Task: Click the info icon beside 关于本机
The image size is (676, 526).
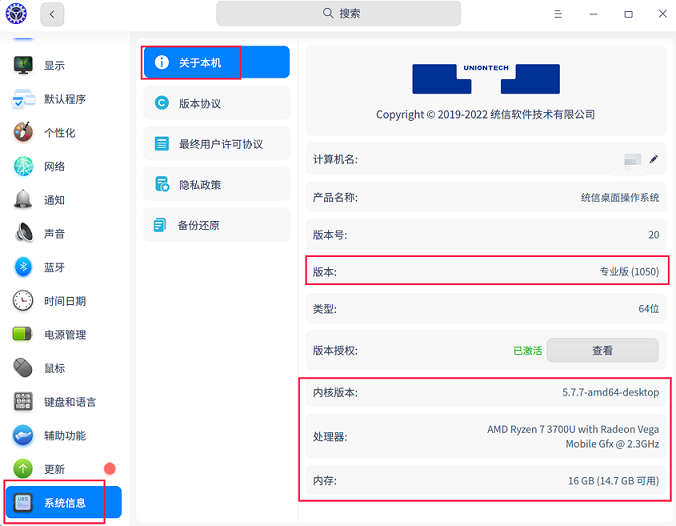Action: click(x=162, y=62)
